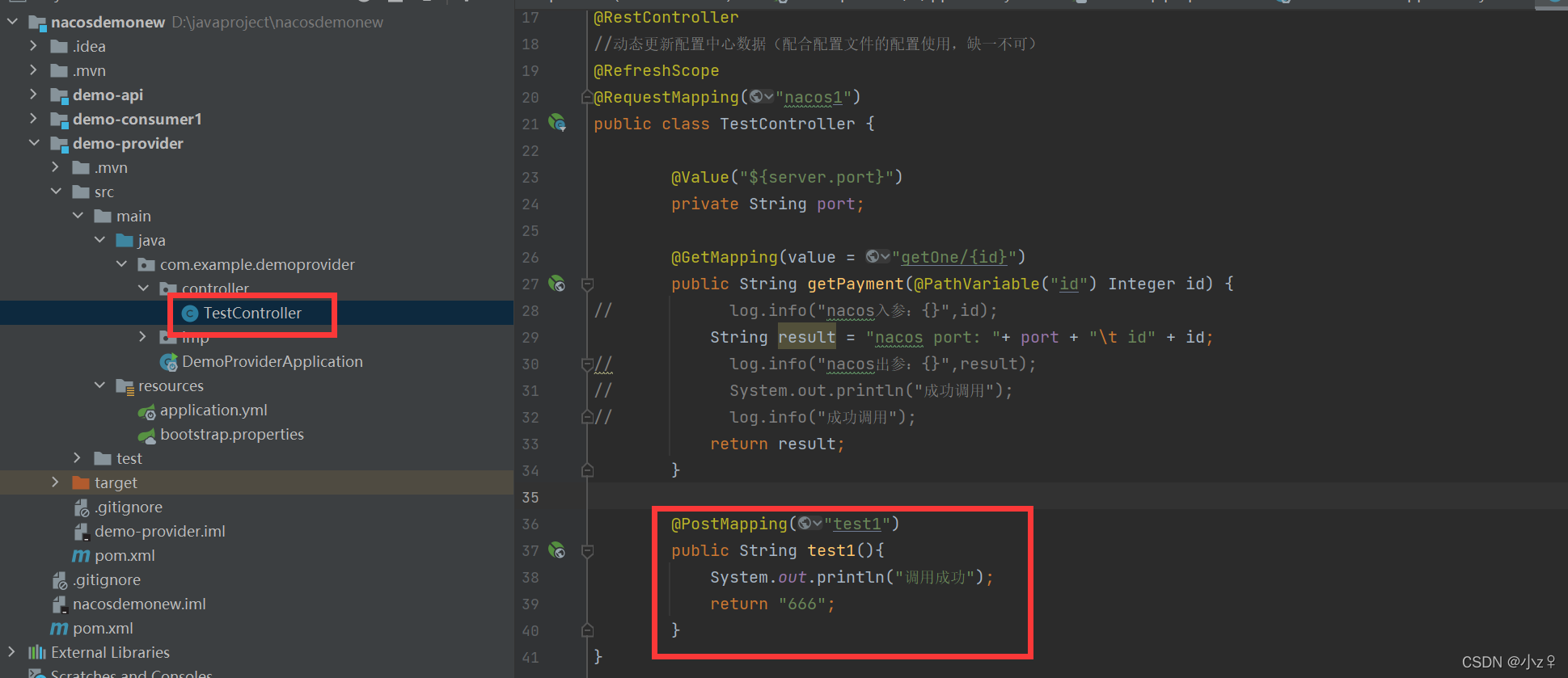This screenshot has width=1568, height=678.
Task: Fold the test1 method at line 37
Action: tap(588, 551)
